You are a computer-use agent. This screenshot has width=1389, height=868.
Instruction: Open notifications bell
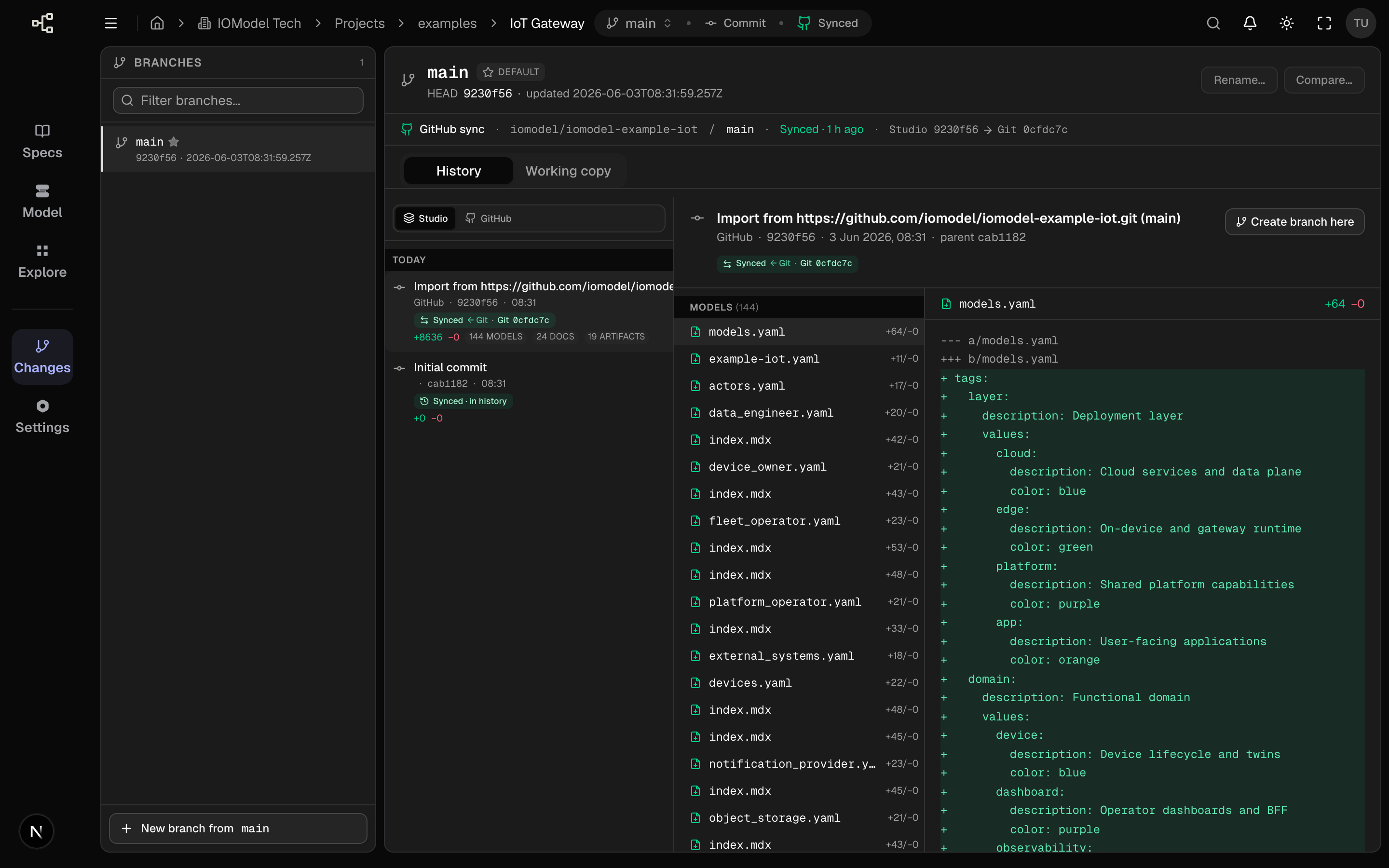(x=1250, y=24)
